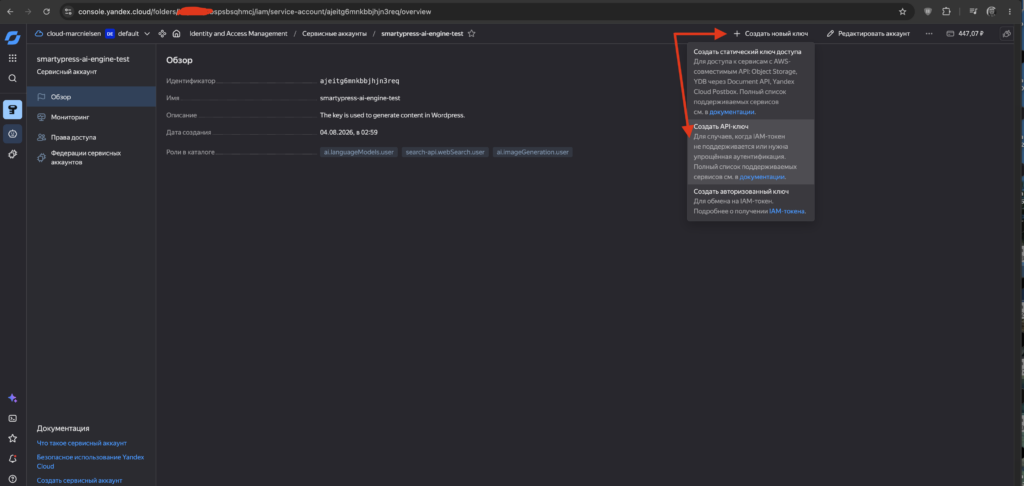Click the search-api.webSearch.user role tag
Viewport: 1024px width, 486px height.
pos(445,152)
